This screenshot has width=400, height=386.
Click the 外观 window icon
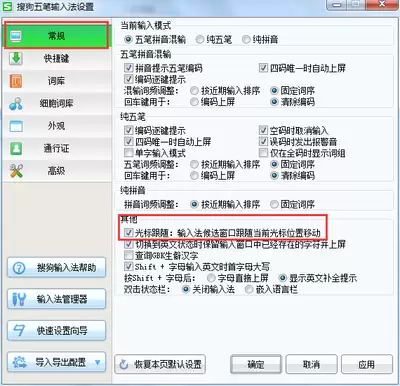16,126
